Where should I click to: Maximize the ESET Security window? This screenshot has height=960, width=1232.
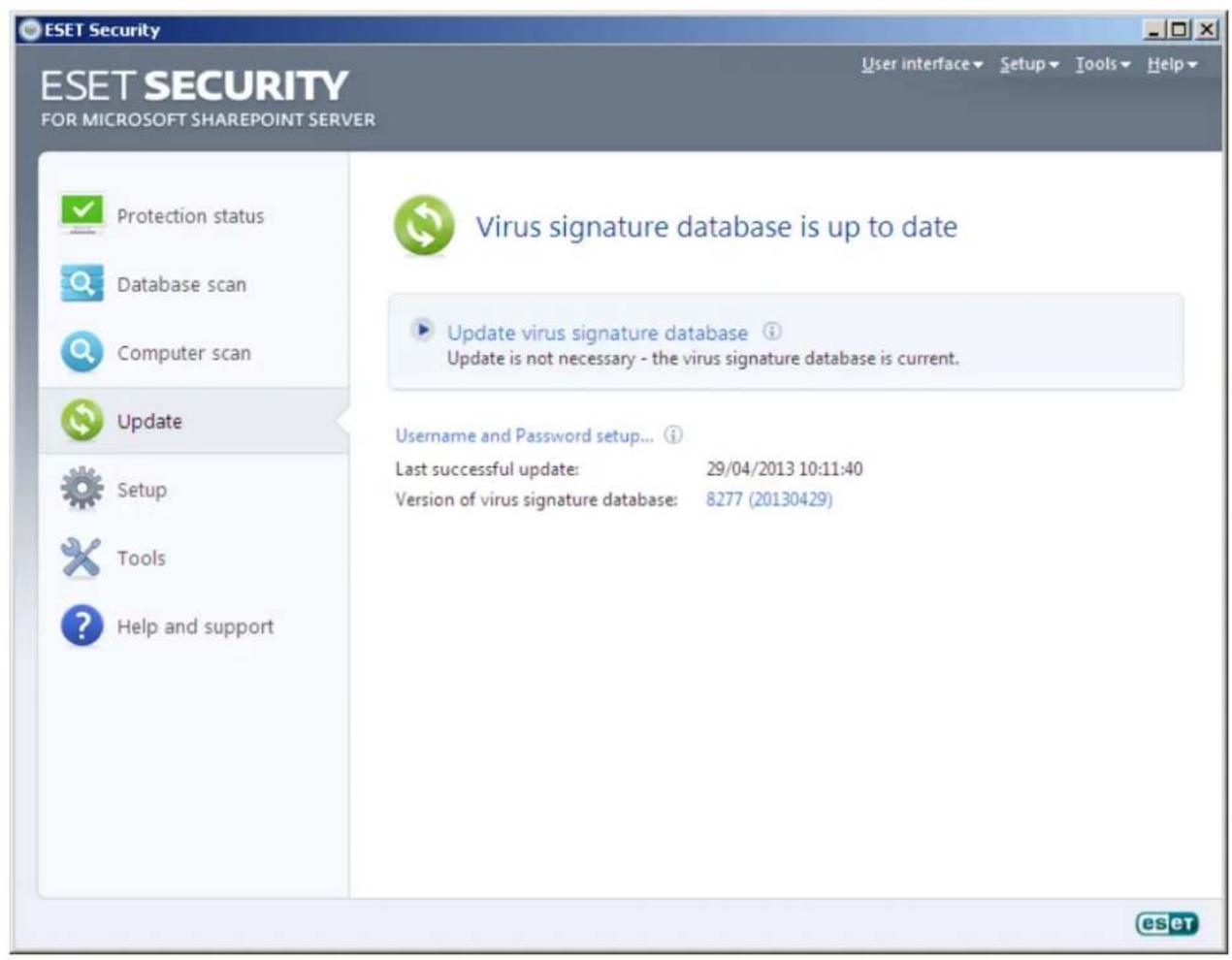1179,29
